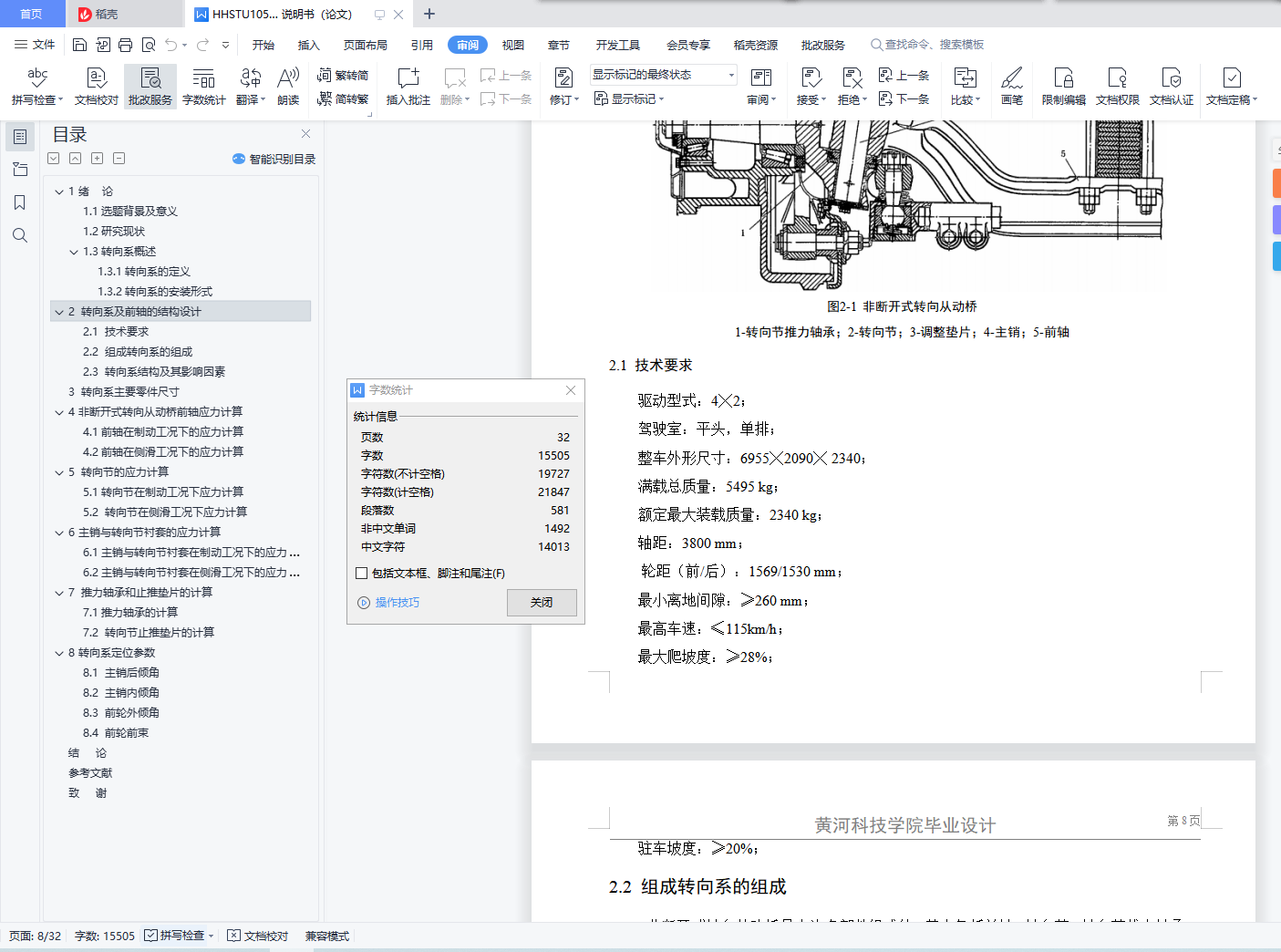
Task: Open the 显示标记的最终状态 dropdown
Action: [663, 75]
